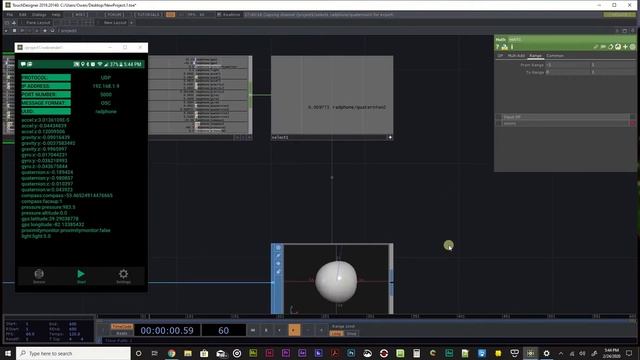Click the round gear icon in parameter header
Image resolution: width=640 pixels, height=360 pixels.
point(633,47)
